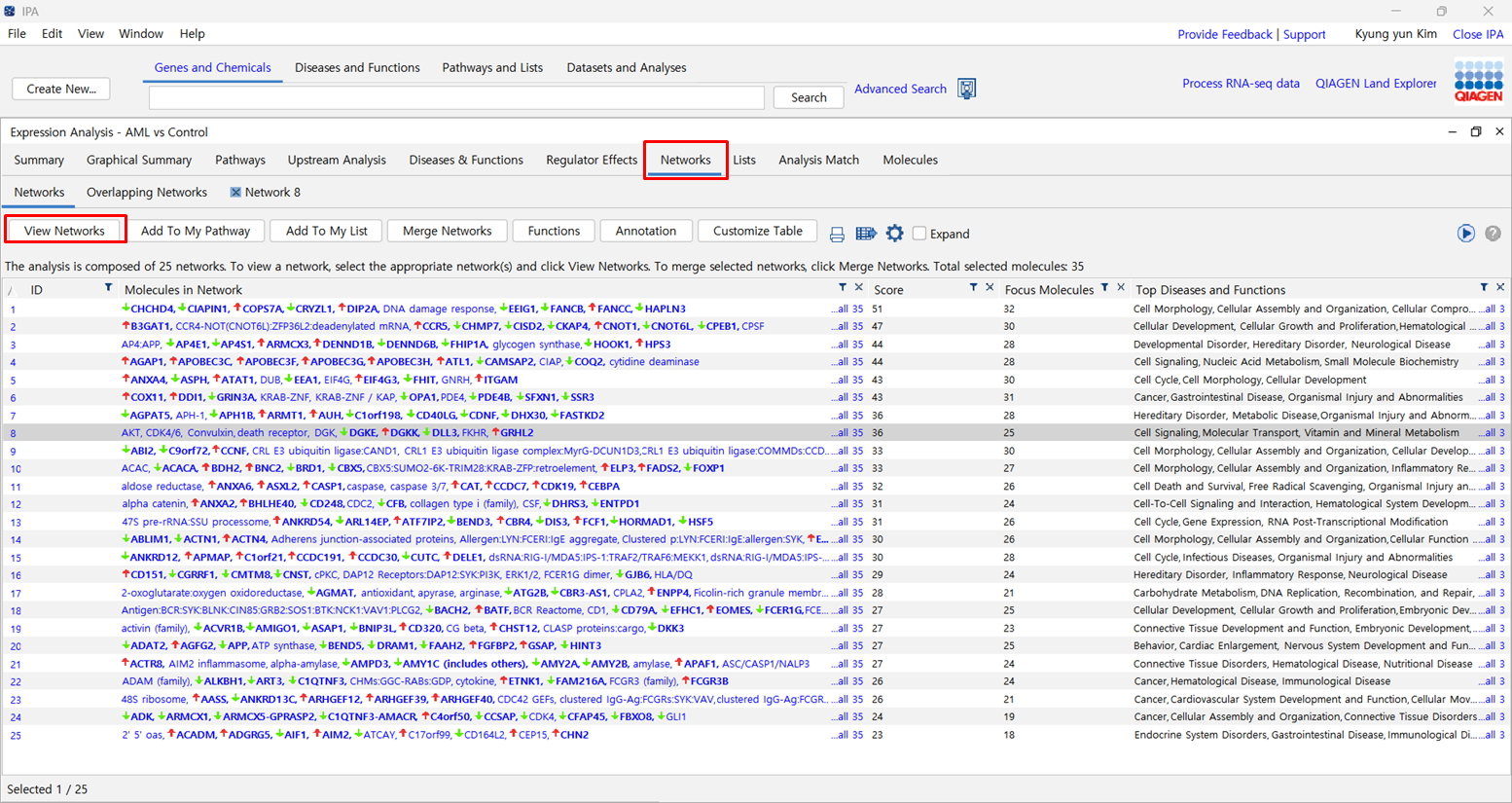Clear the Molecules in Network filter X
Screen dimensions: 1512x803
click(858, 288)
